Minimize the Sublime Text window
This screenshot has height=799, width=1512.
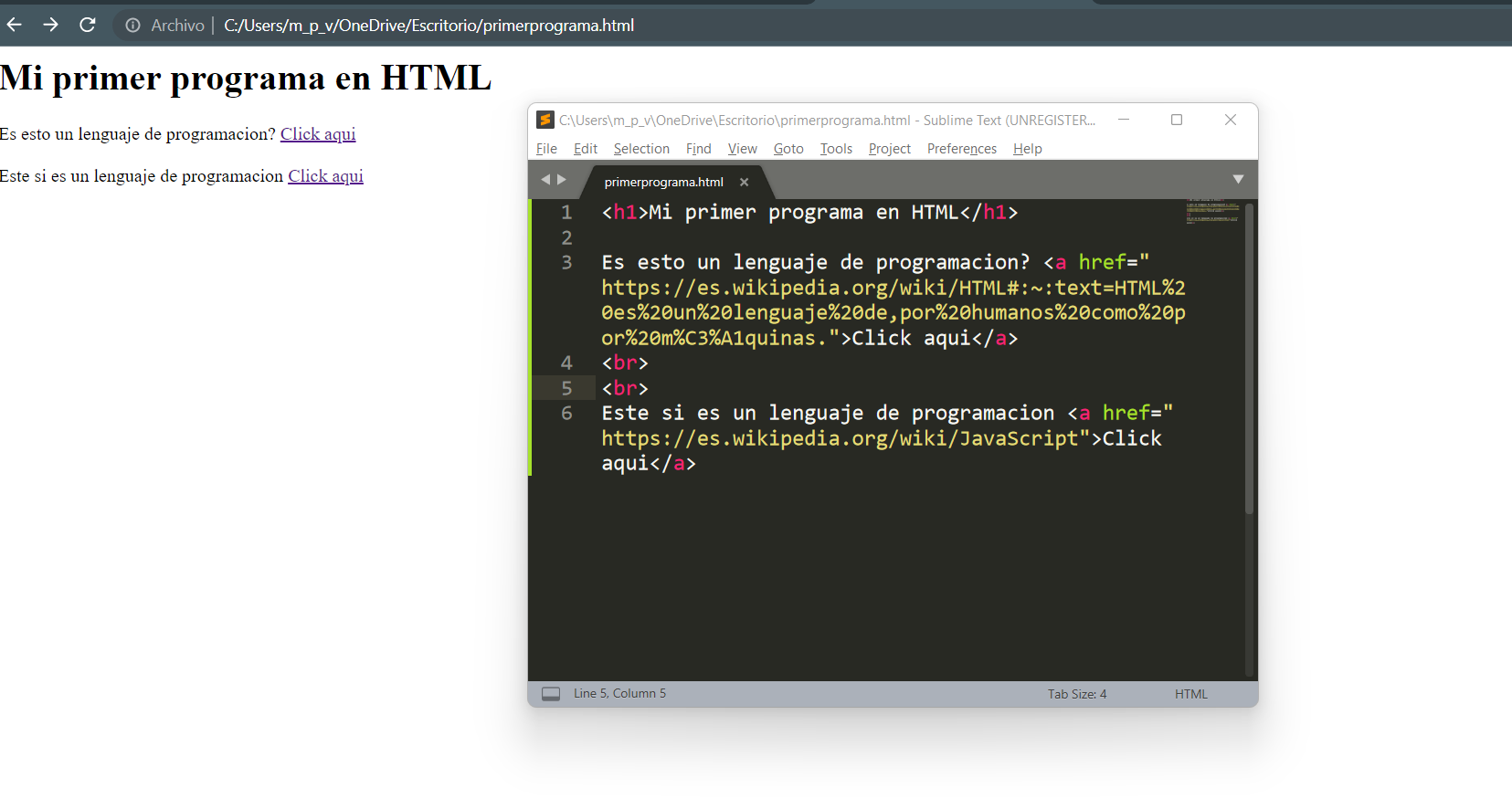(x=1124, y=120)
